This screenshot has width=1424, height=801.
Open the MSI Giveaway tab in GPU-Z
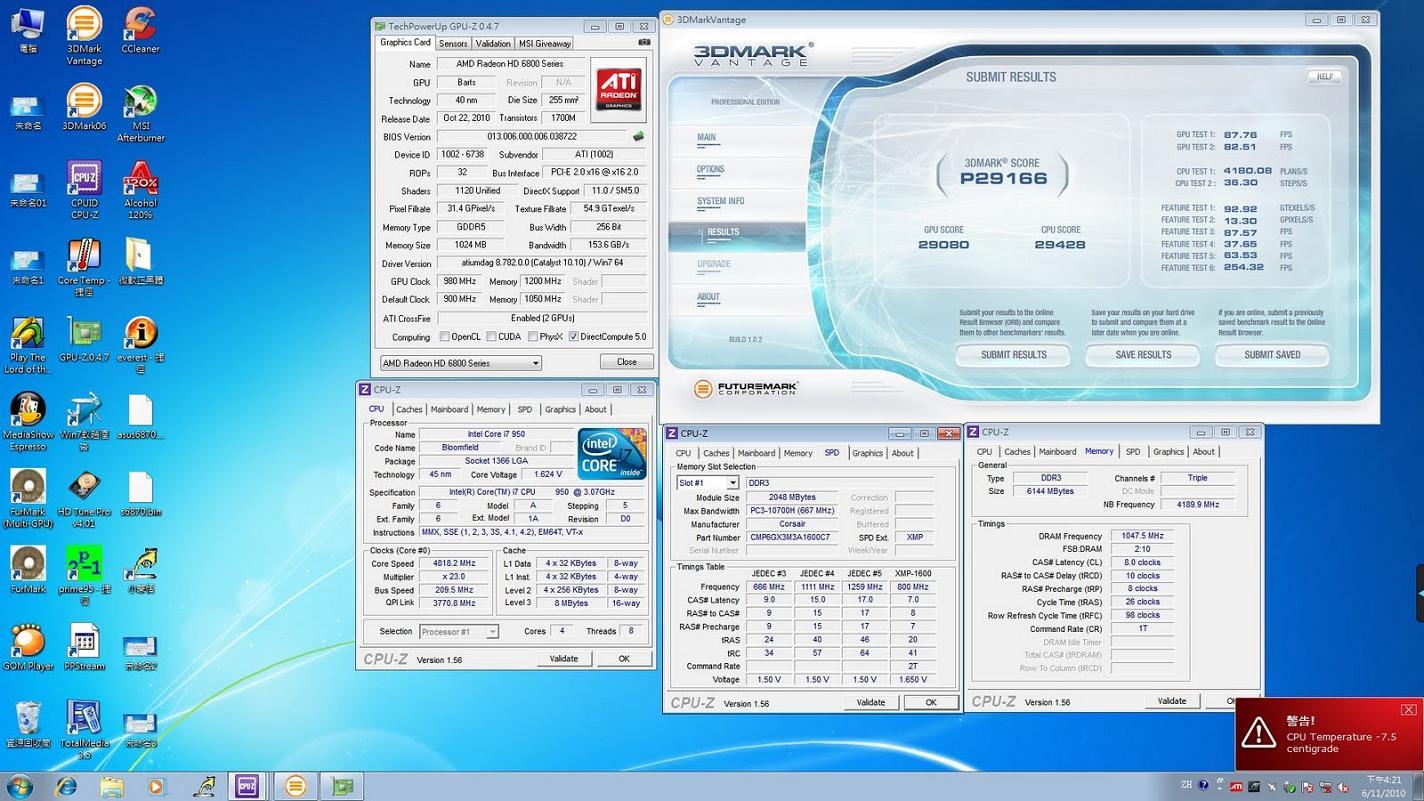point(545,43)
